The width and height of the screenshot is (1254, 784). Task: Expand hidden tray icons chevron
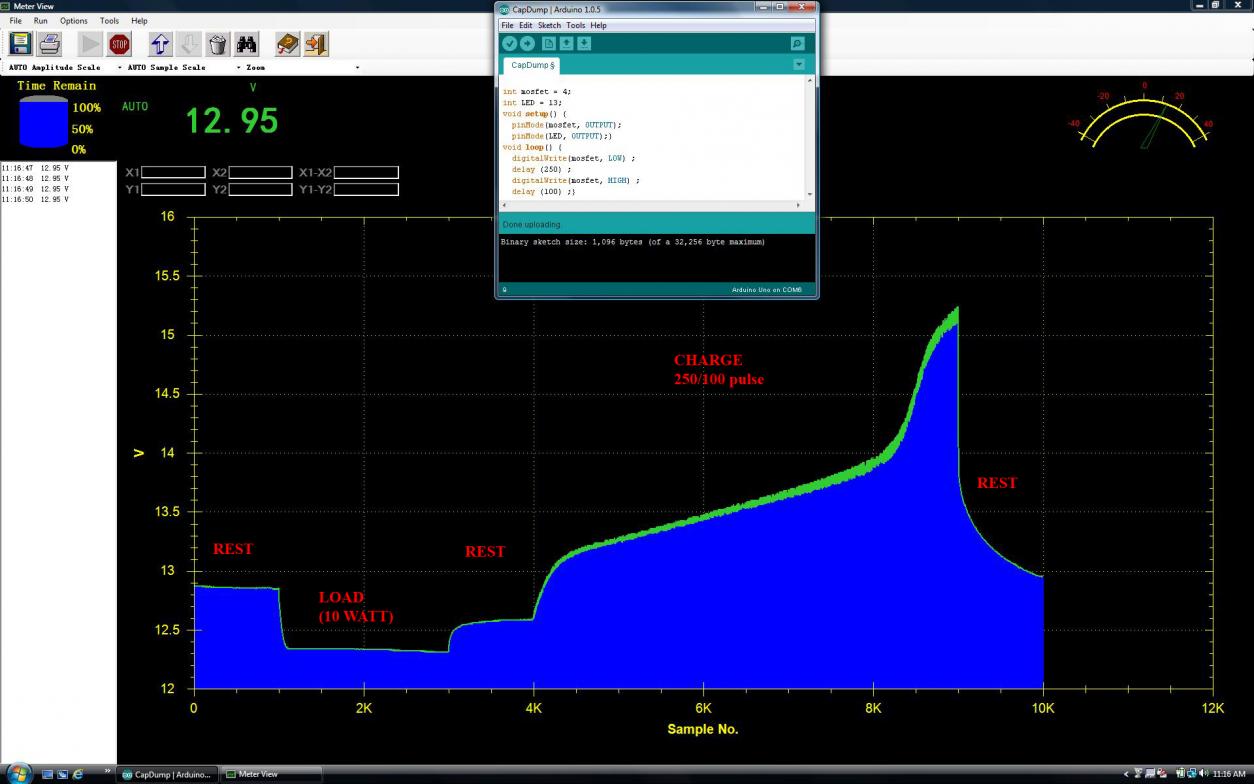point(1128,774)
